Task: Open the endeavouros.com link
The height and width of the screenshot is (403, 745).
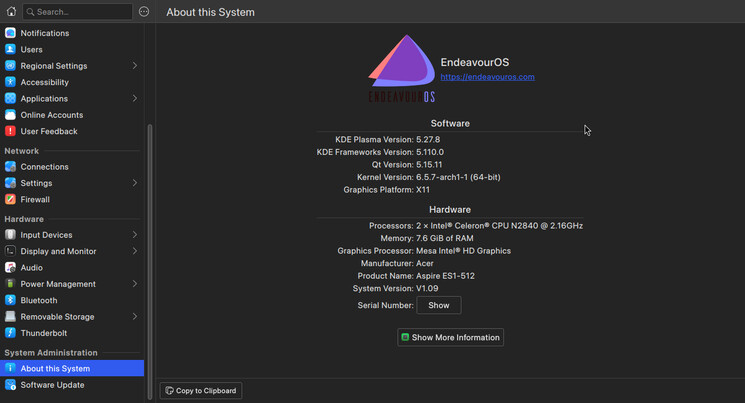Action: coord(487,77)
